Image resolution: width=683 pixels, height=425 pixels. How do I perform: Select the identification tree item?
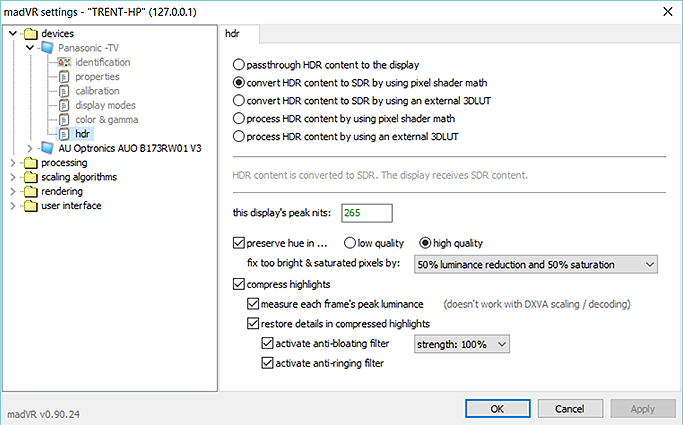(103, 62)
